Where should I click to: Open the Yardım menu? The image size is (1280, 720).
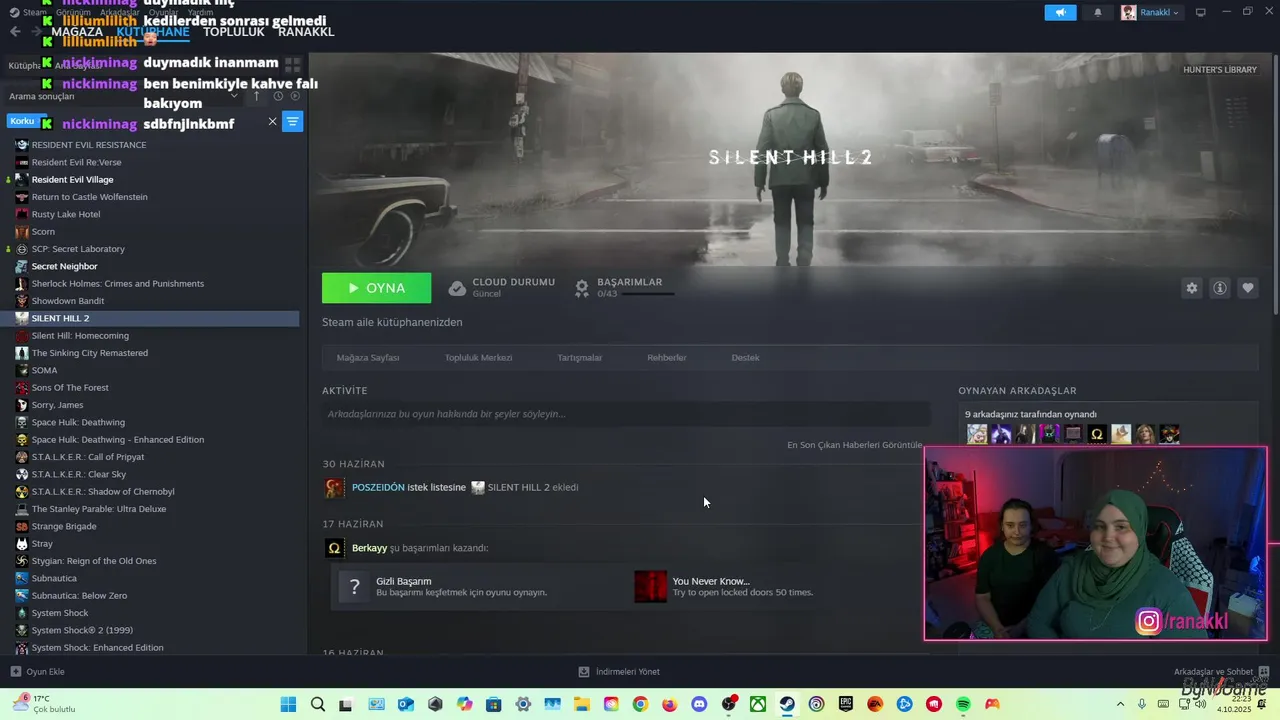[200, 12]
